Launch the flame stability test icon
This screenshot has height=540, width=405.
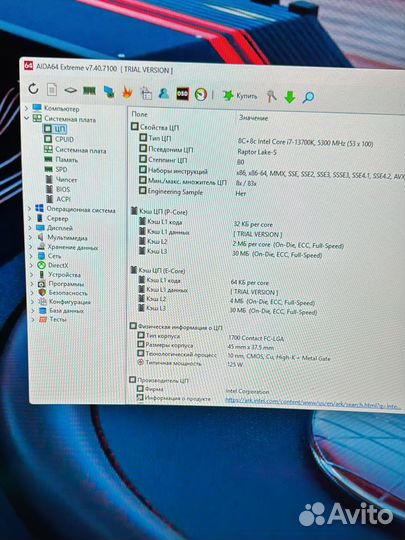[127, 92]
